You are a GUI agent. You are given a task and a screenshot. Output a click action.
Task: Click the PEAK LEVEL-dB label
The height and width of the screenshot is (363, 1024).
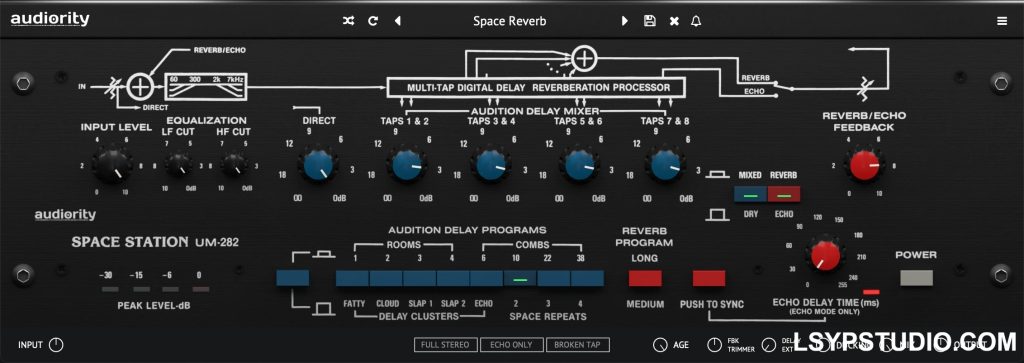click(x=155, y=305)
